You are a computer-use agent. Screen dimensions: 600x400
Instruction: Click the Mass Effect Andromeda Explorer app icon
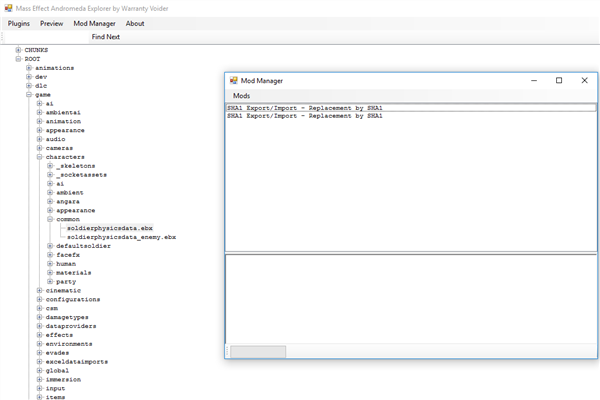pyautogui.click(x=8, y=8)
